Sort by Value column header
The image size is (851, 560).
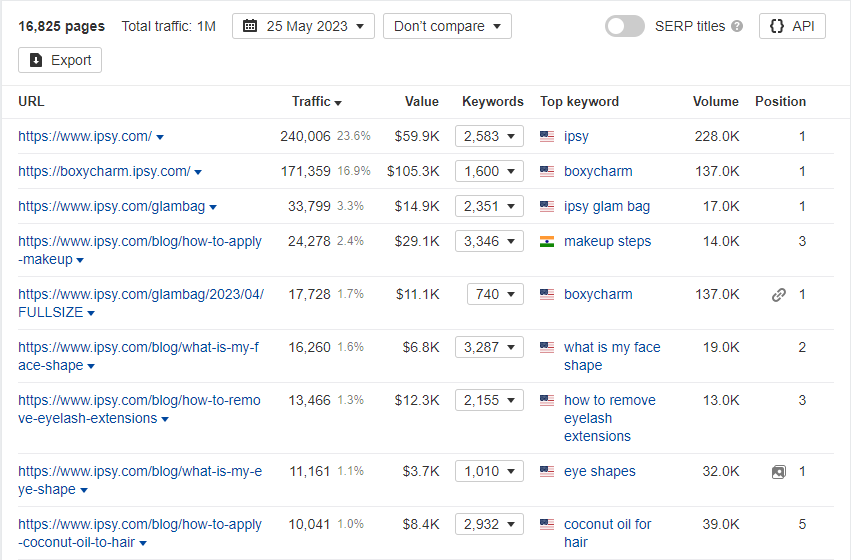coord(422,101)
